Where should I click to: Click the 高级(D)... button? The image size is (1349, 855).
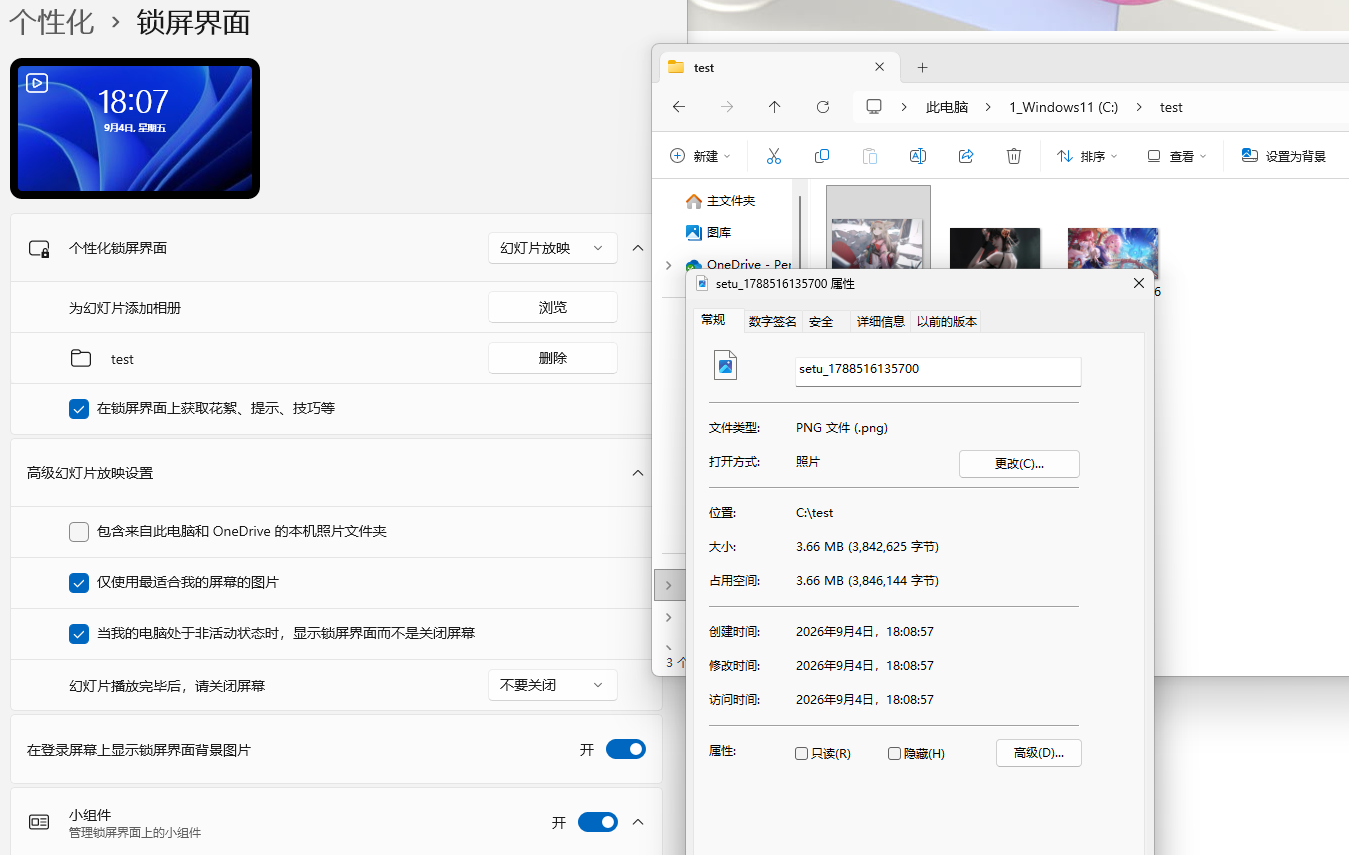coord(1039,753)
